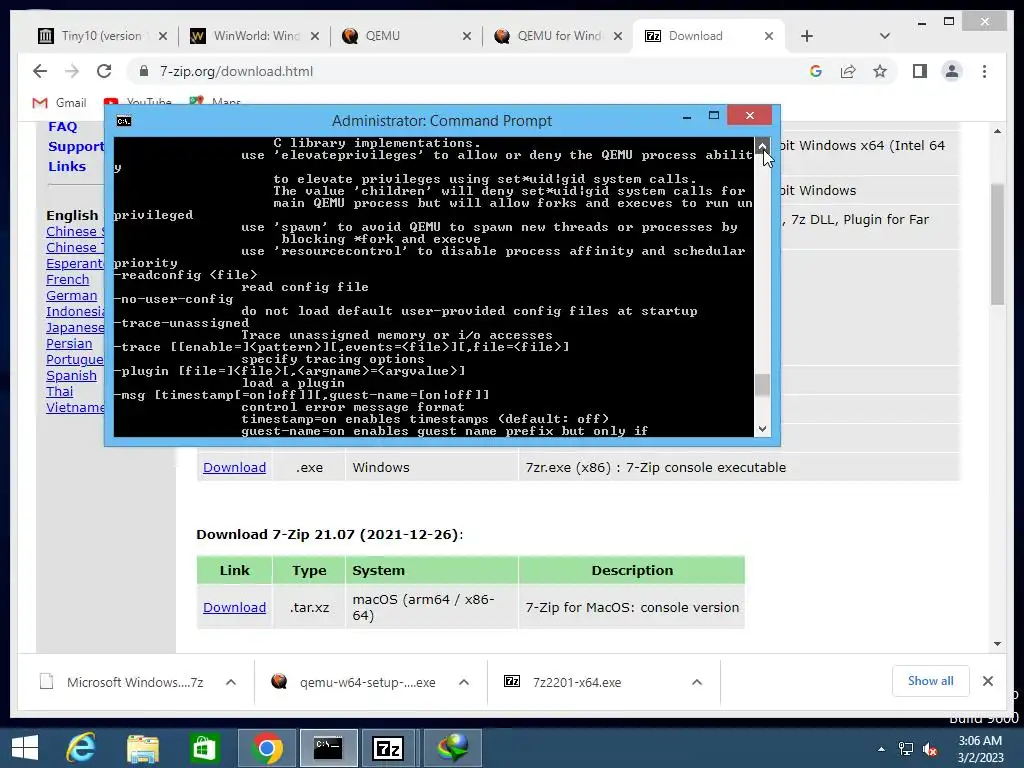The image size is (1024, 768).
Task: Click the web page vertical scrollbar thumb
Action: click(x=997, y=244)
